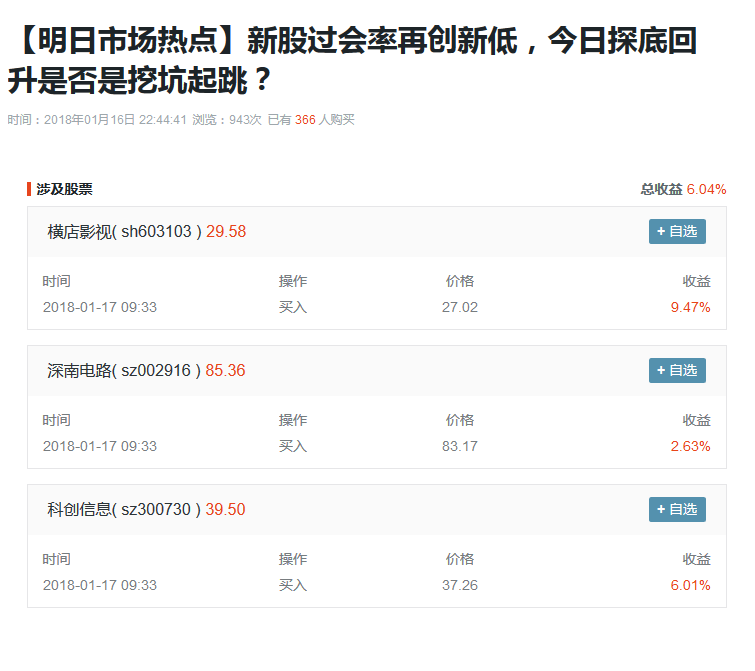The height and width of the screenshot is (671, 755).
Task: Click 操作 column header in 科创信息 card
Action: coord(293,559)
